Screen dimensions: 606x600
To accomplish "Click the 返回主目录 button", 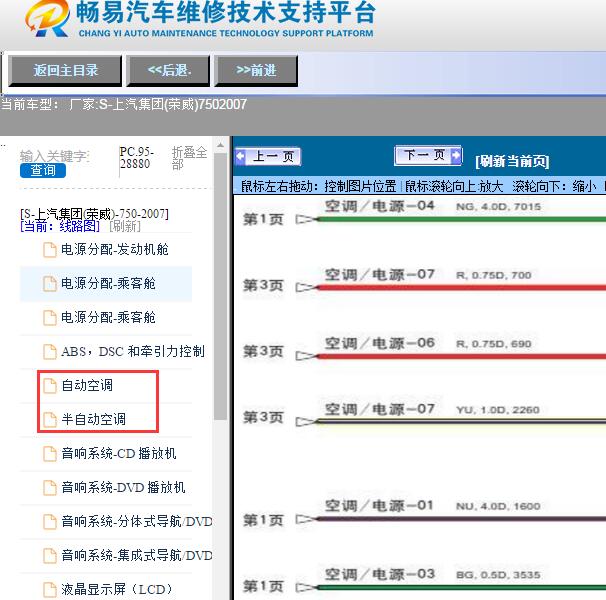I will 65,70.
